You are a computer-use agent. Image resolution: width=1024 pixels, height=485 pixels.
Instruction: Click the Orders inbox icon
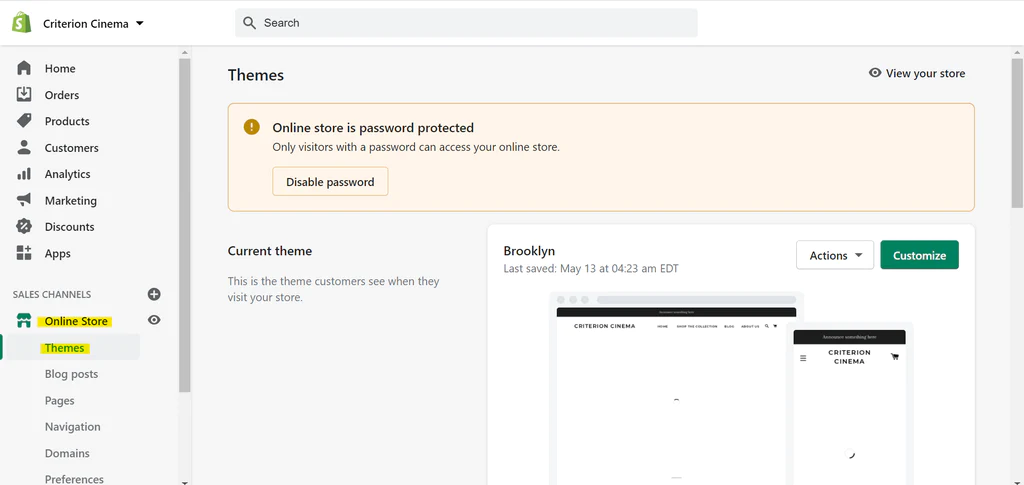[24, 94]
